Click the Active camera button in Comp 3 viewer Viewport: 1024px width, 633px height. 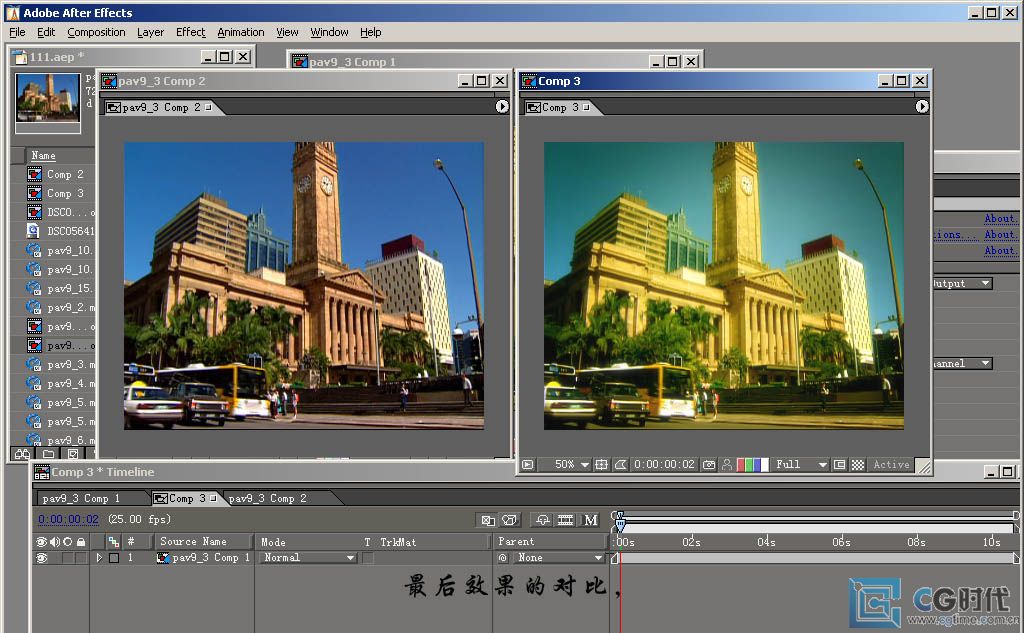(x=891, y=464)
